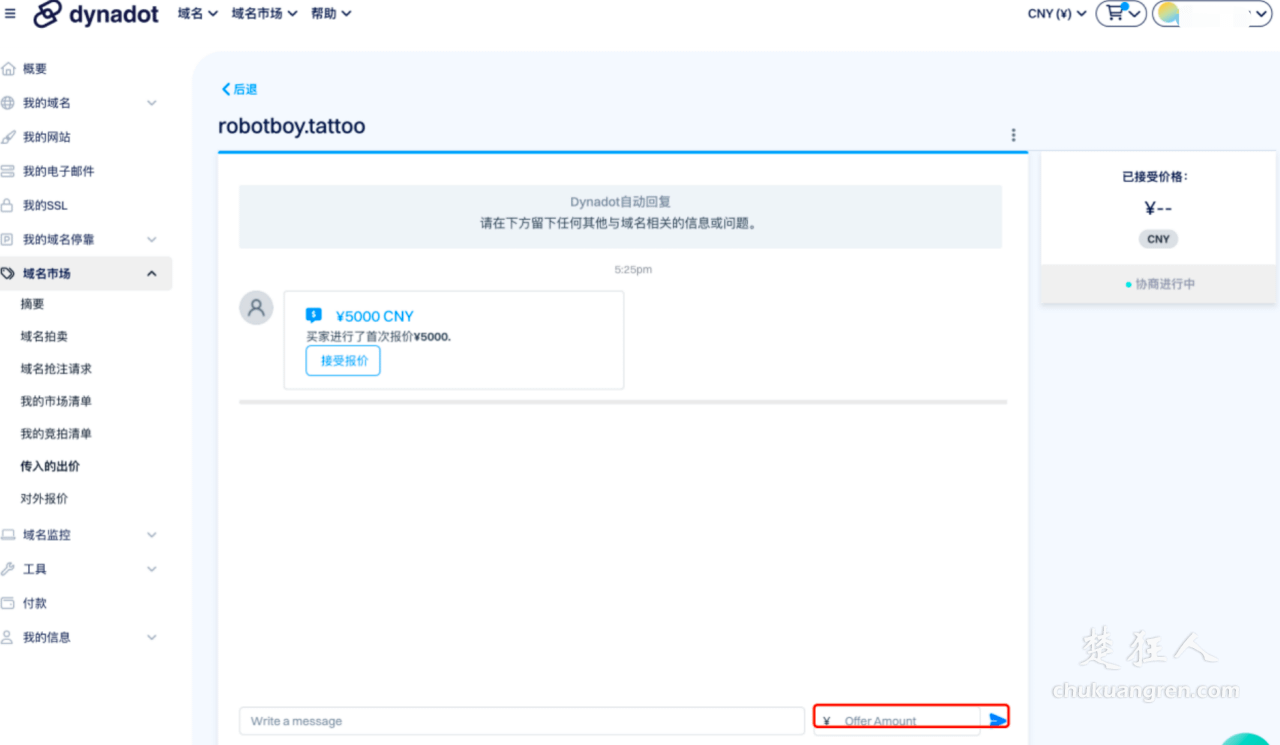Expand the 我的域名 sidebar section
This screenshot has height=745, width=1280.
[x=151, y=102]
